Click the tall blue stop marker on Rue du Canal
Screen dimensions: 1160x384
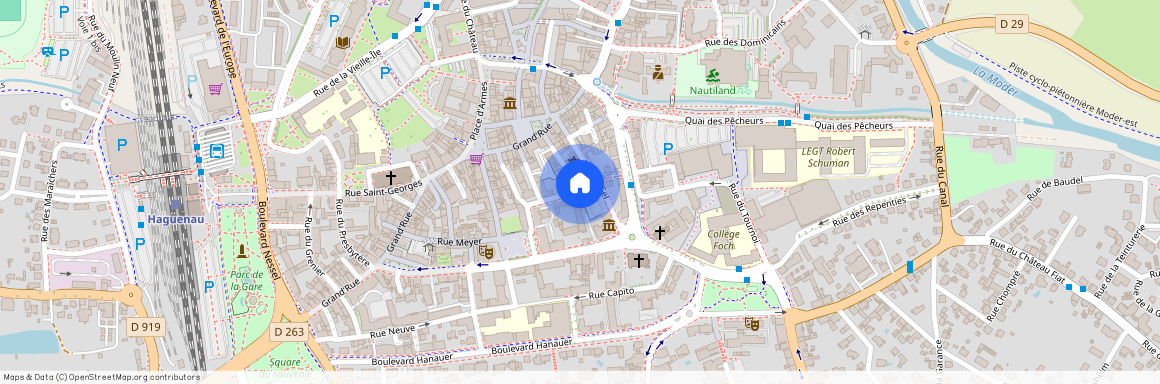coord(909,267)
